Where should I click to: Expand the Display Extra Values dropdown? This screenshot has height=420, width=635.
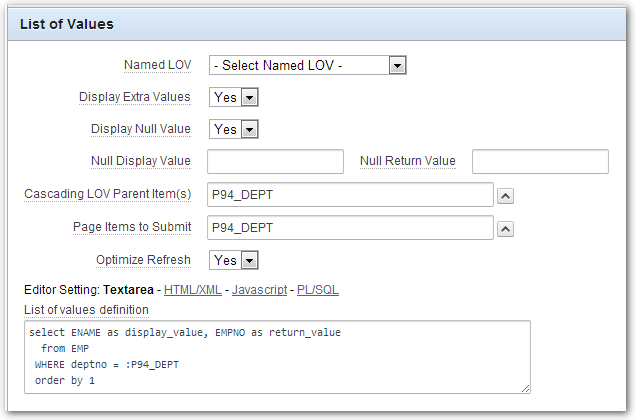tap(234, 97)
